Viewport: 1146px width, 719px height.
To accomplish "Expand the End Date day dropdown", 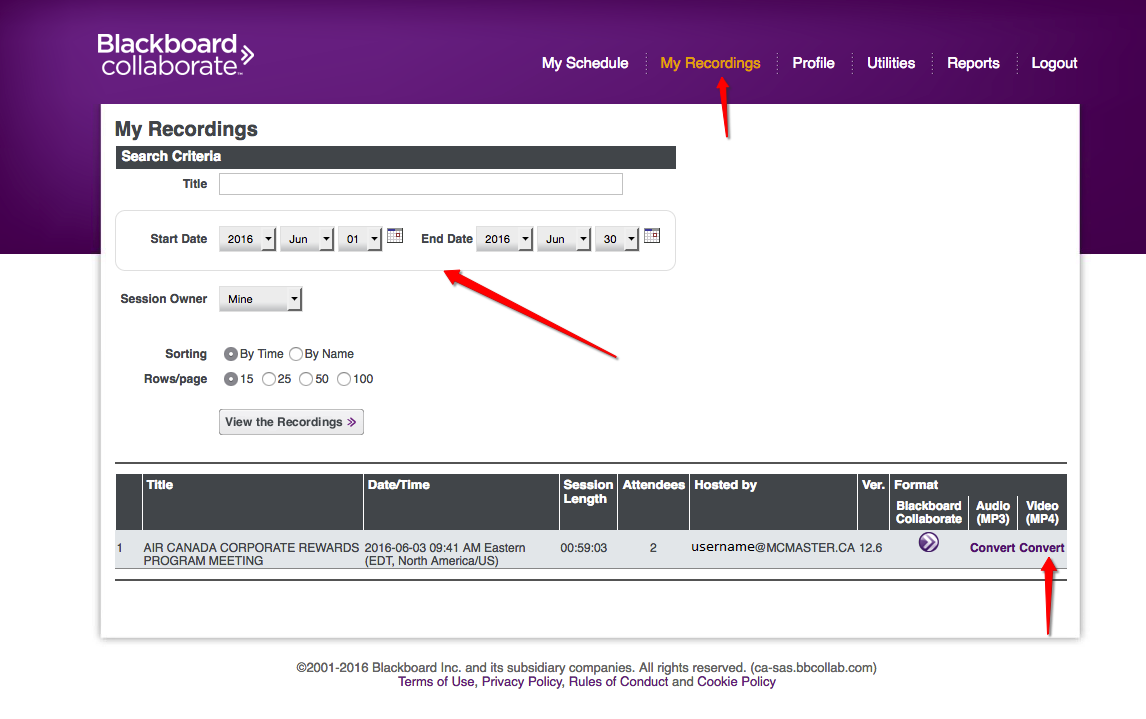I will pyautogui.click(x=616, y=240).
